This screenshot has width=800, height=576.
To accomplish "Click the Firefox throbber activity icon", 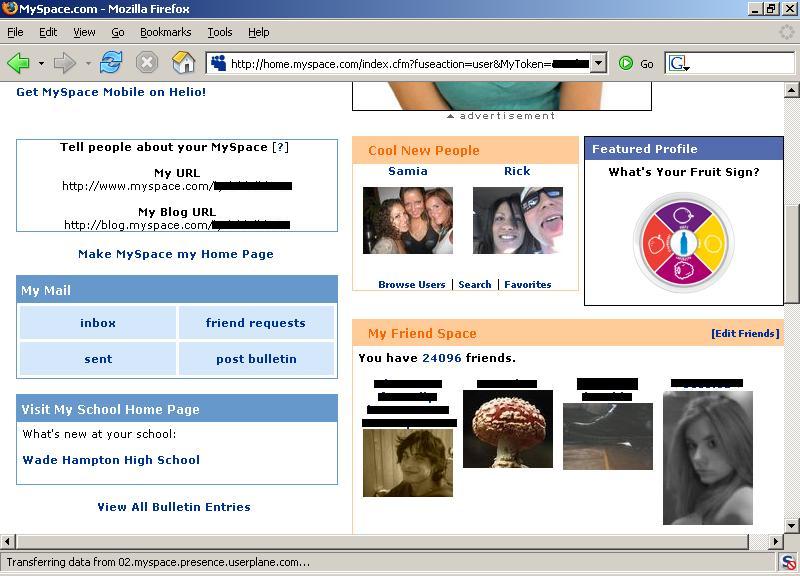I will click(x=787, y=32).
